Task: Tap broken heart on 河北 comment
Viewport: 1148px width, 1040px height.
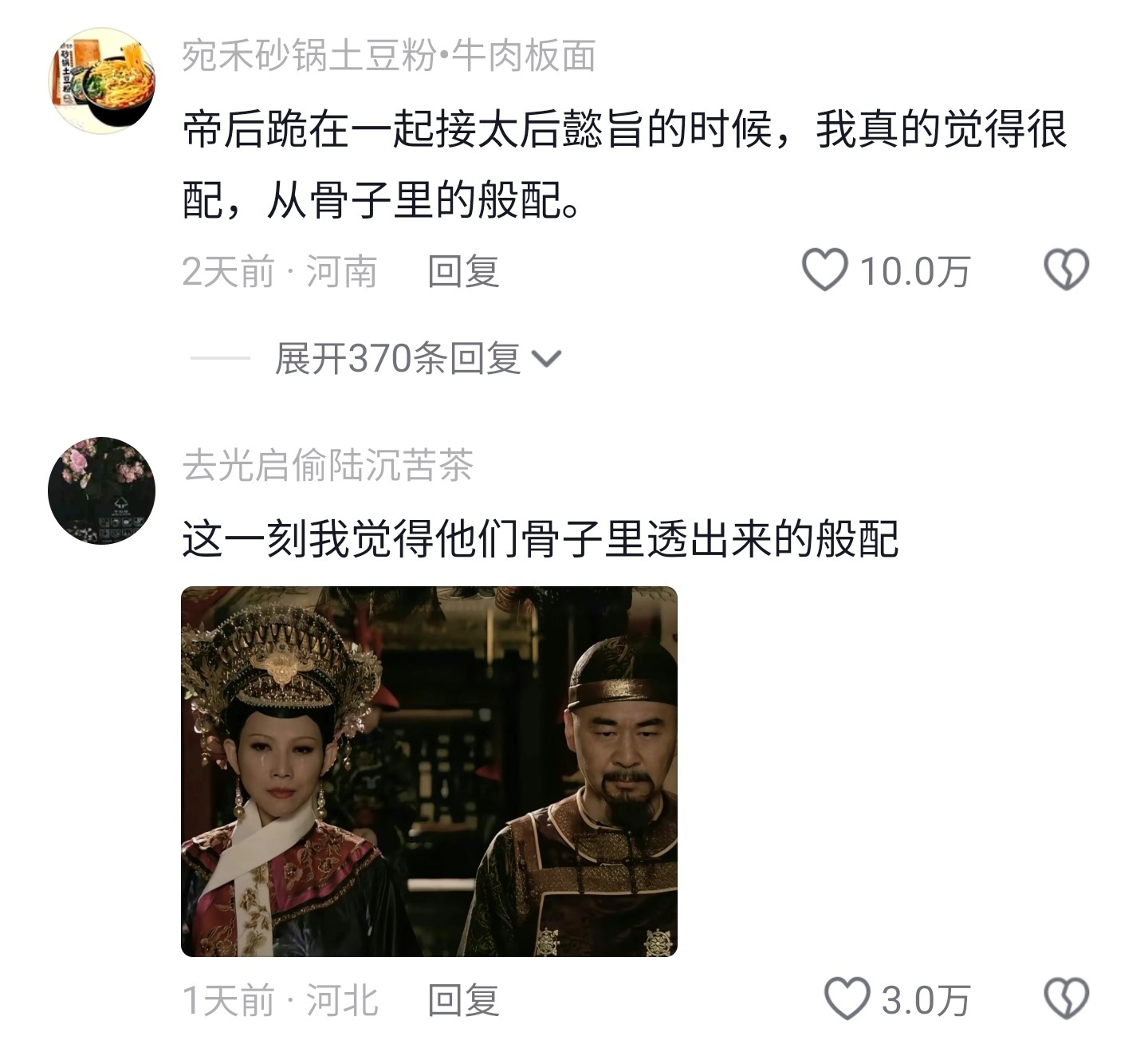Action: tap(1066, 999)
